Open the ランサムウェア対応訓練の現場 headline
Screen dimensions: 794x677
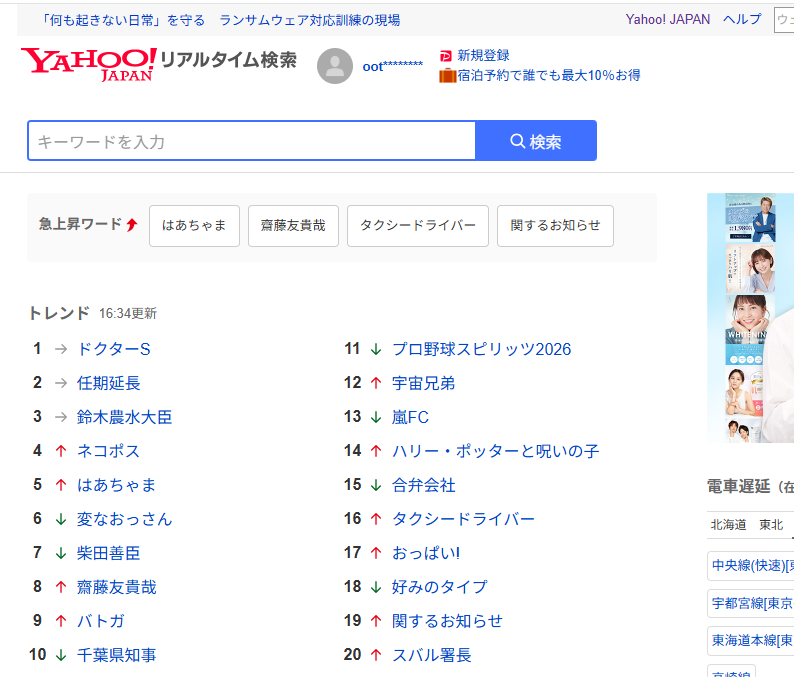[309, 20]
